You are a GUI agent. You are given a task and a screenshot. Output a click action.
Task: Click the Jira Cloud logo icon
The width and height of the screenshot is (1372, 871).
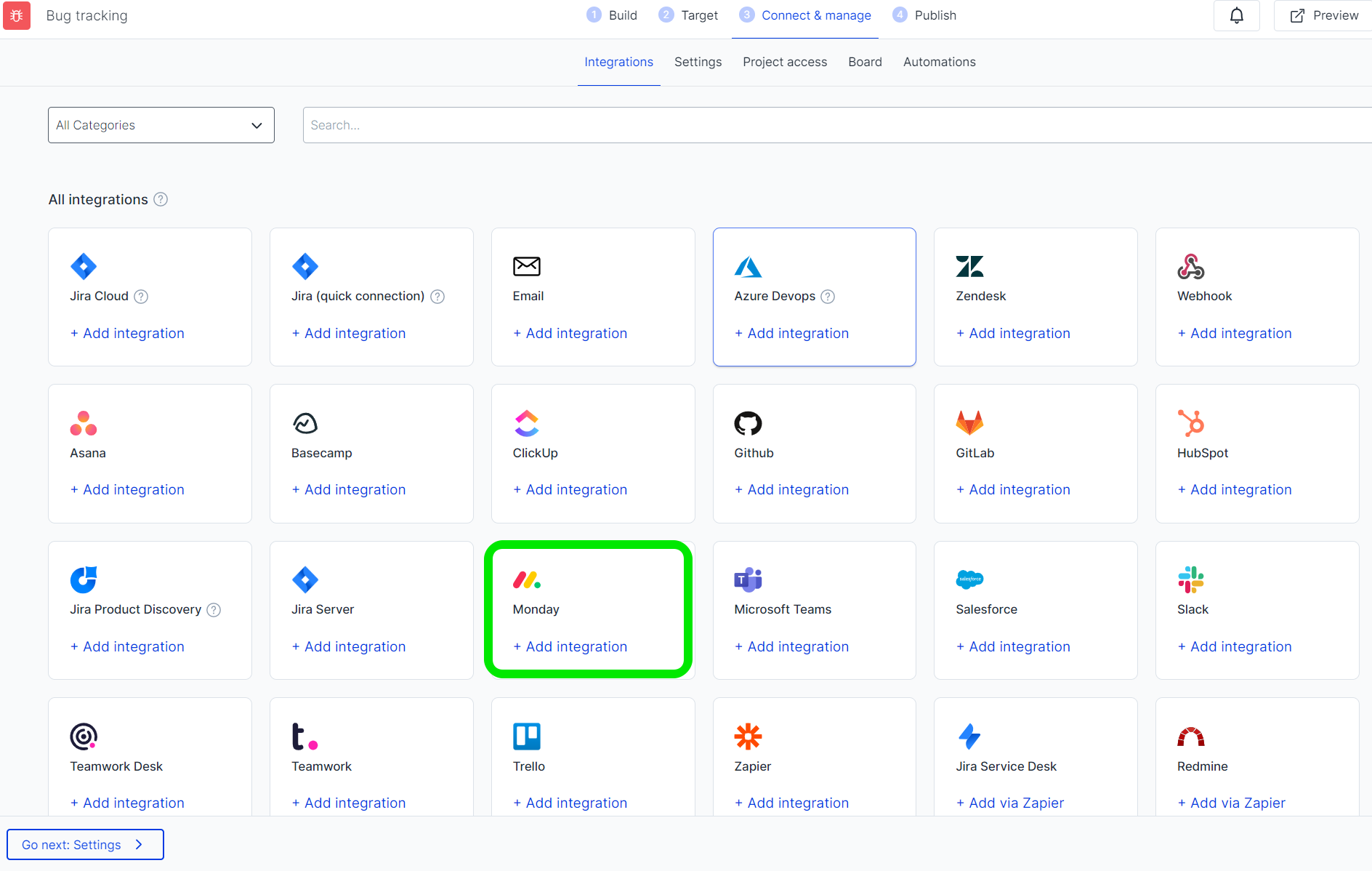(84, 266)
